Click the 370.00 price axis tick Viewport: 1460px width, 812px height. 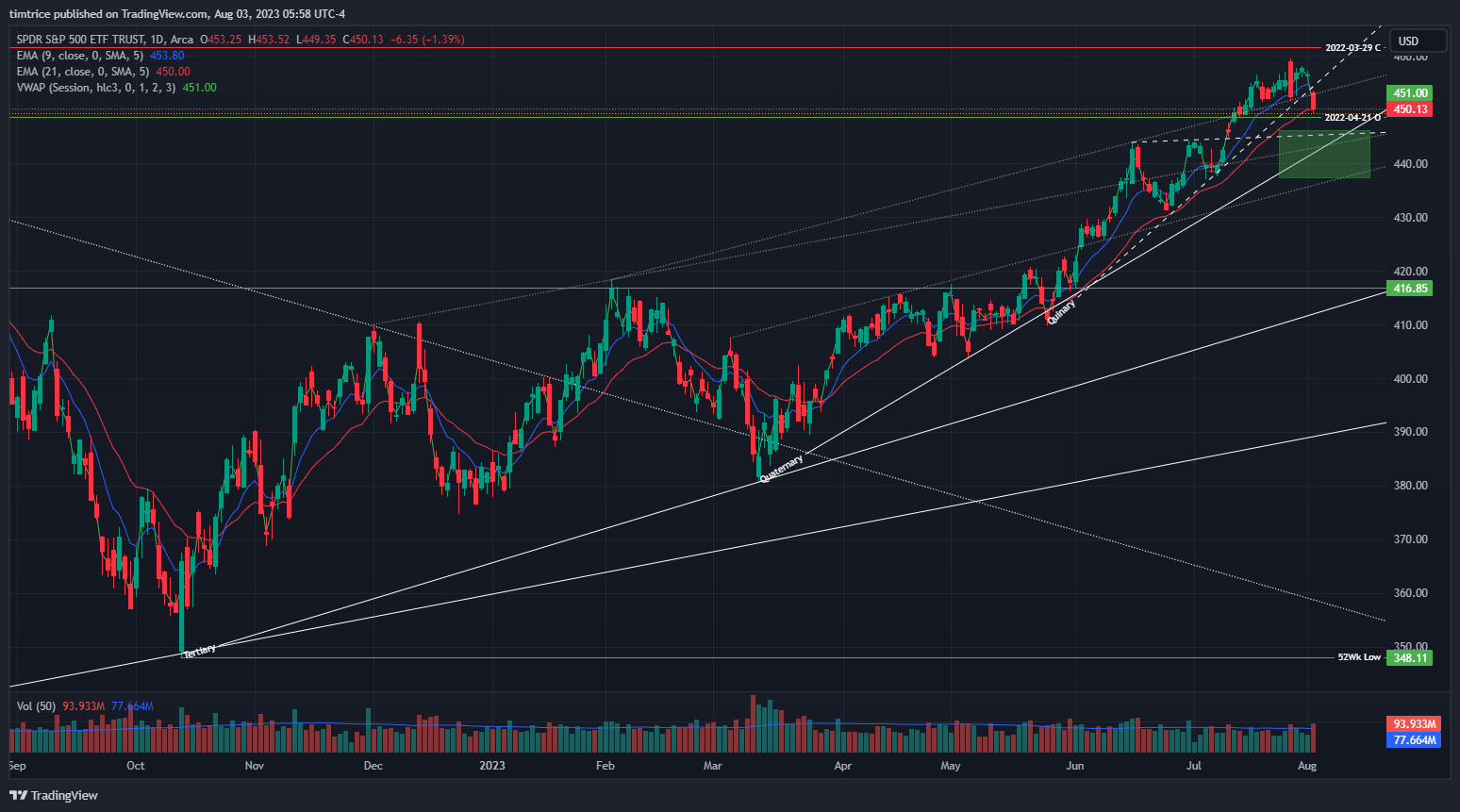point(1411,539)
